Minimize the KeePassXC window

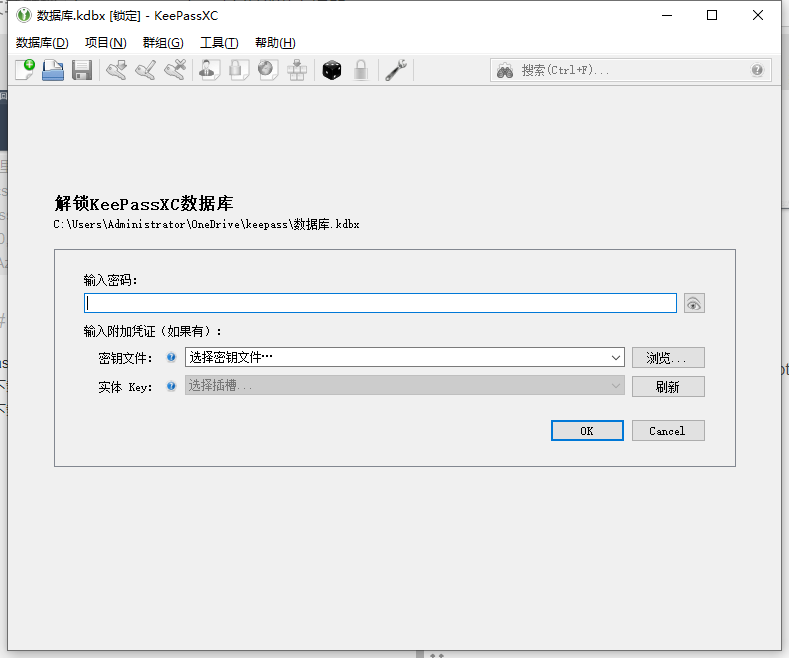(x=667, y=16)
